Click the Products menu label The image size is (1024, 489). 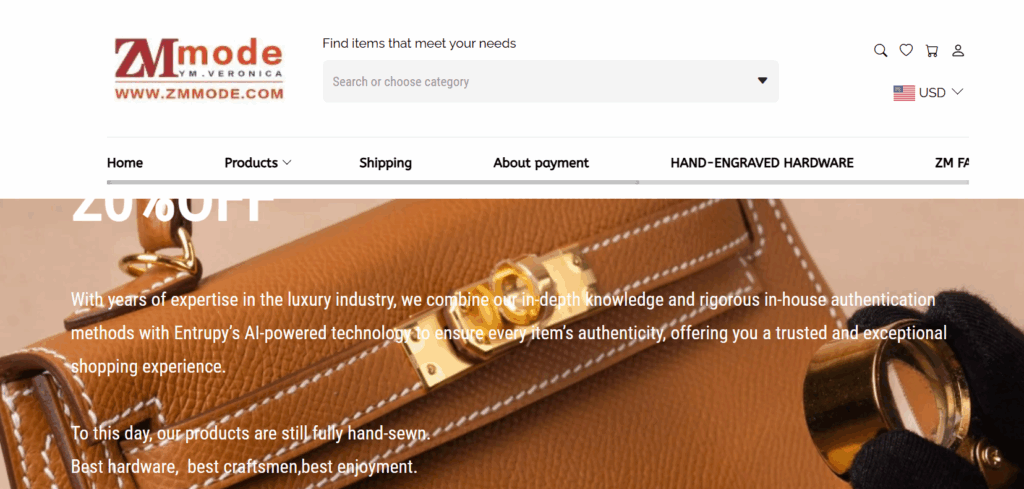[251, 163]
